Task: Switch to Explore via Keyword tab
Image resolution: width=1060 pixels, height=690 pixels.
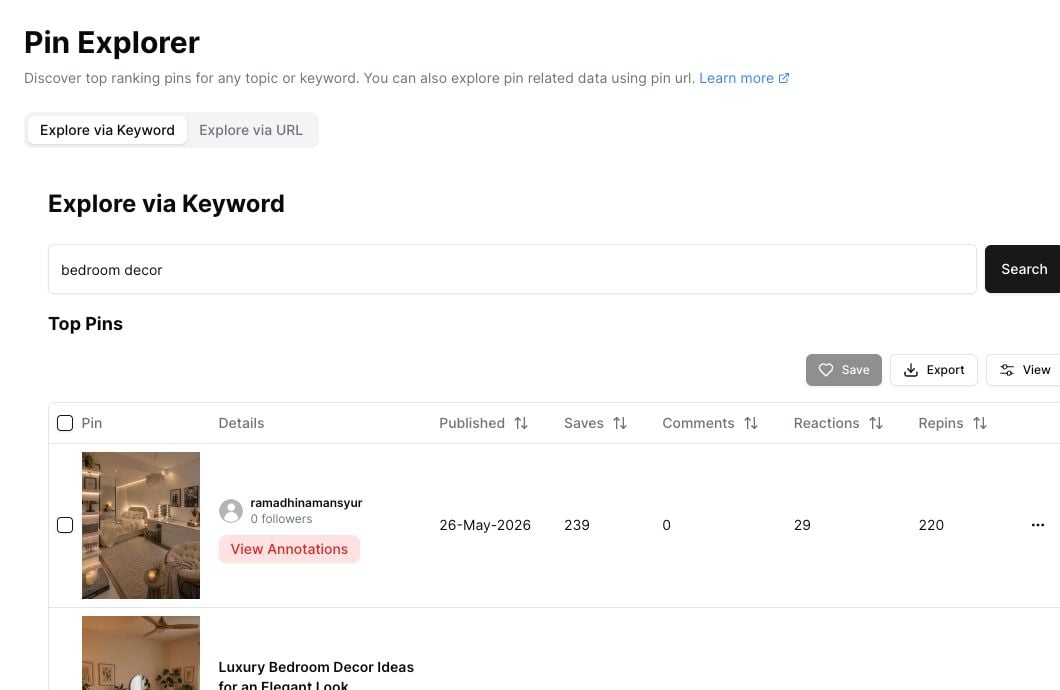Action: [107, 130]
